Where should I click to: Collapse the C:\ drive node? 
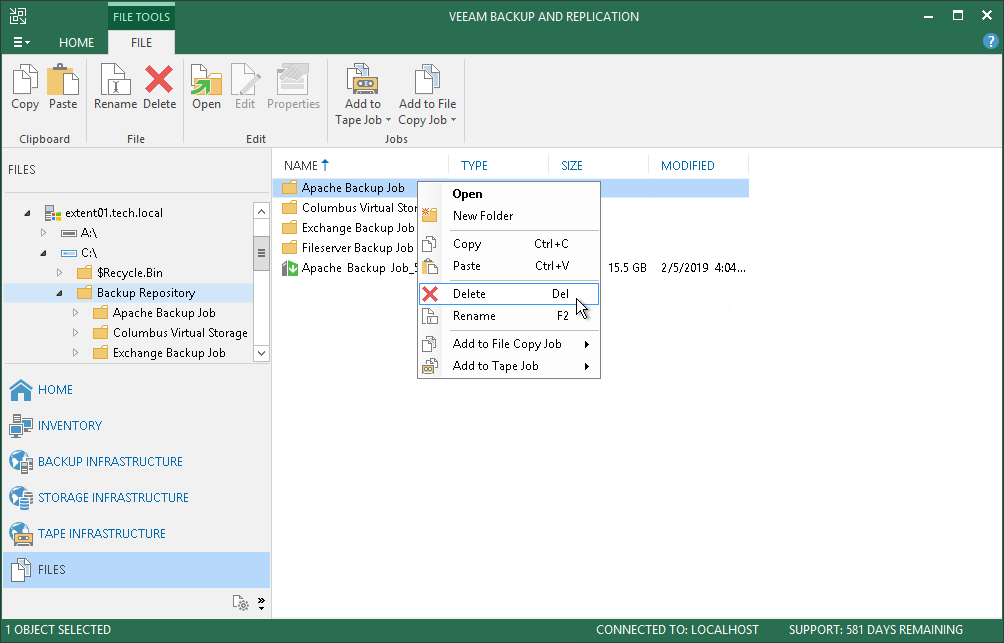pos(43,253)
